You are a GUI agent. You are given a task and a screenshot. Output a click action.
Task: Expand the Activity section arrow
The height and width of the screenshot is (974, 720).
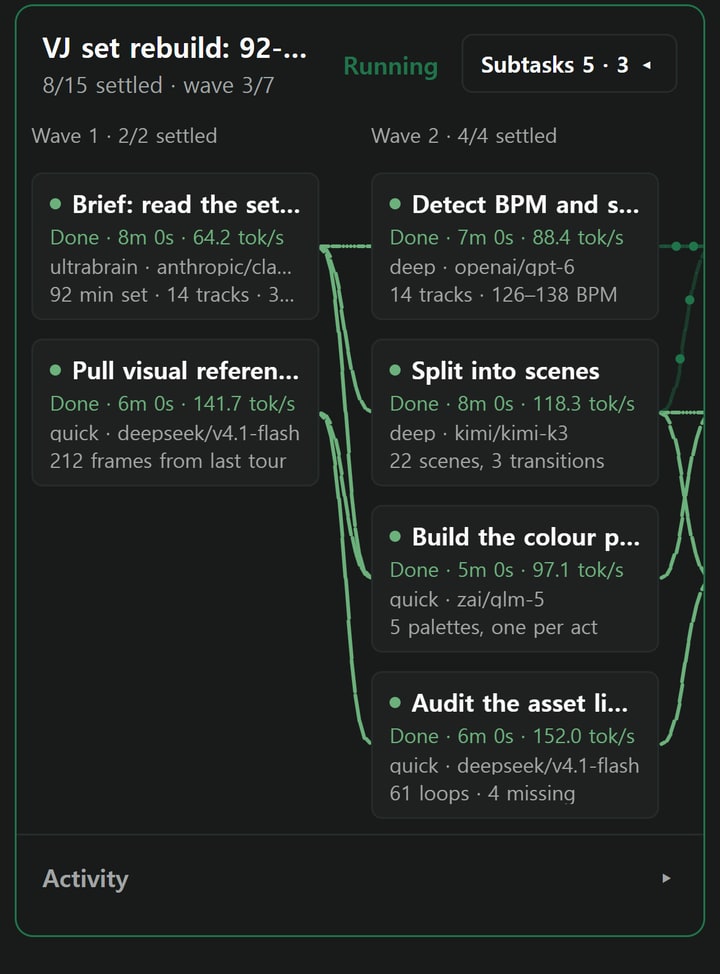coord(666,878)
